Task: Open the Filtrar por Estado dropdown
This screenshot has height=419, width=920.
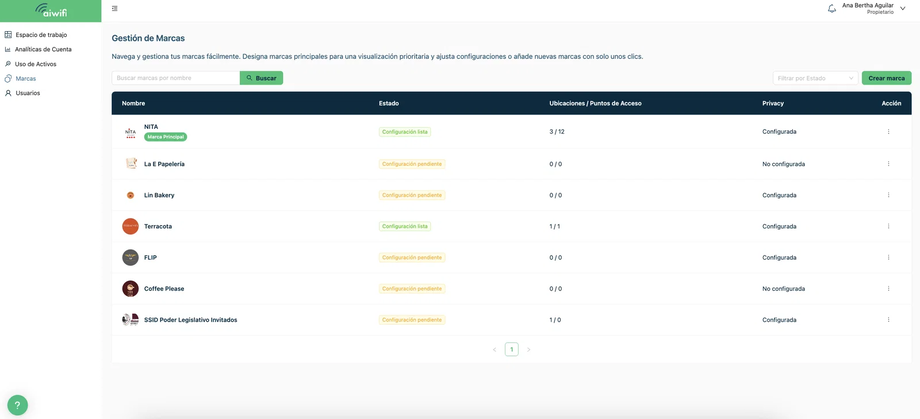Action: [x=816, y=78]
